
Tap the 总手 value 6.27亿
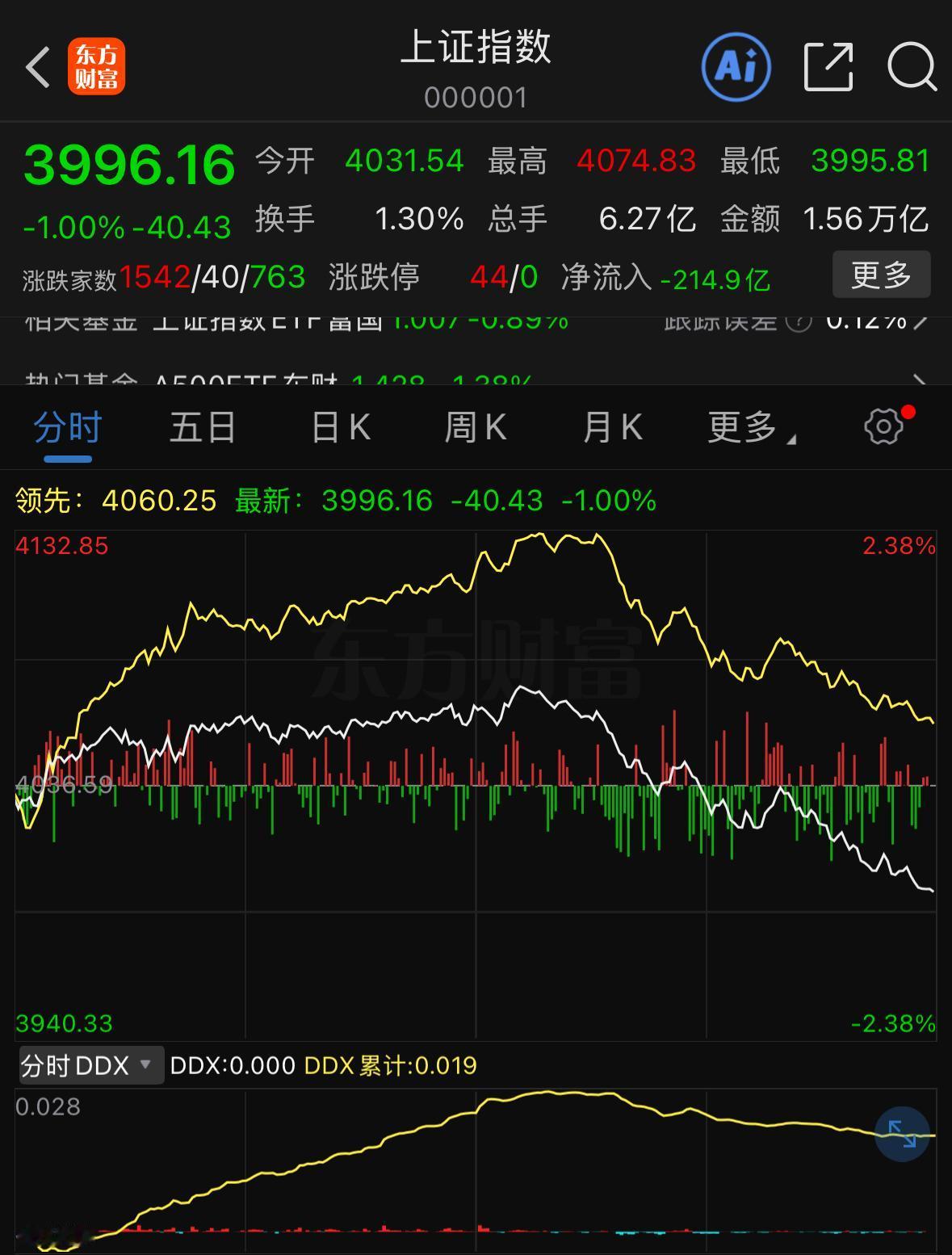[648, 219]
